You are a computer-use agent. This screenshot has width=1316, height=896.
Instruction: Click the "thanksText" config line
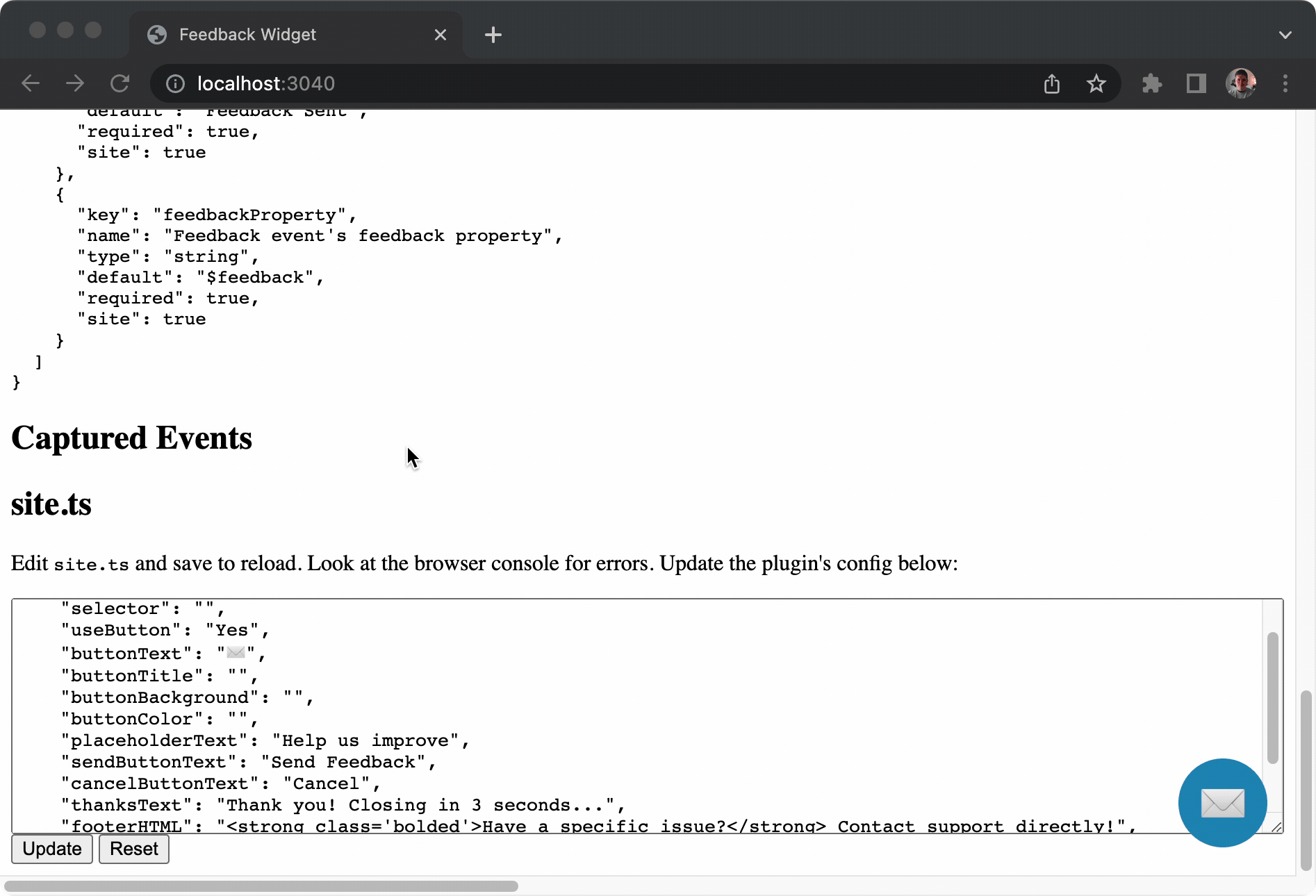click(343, 805)
